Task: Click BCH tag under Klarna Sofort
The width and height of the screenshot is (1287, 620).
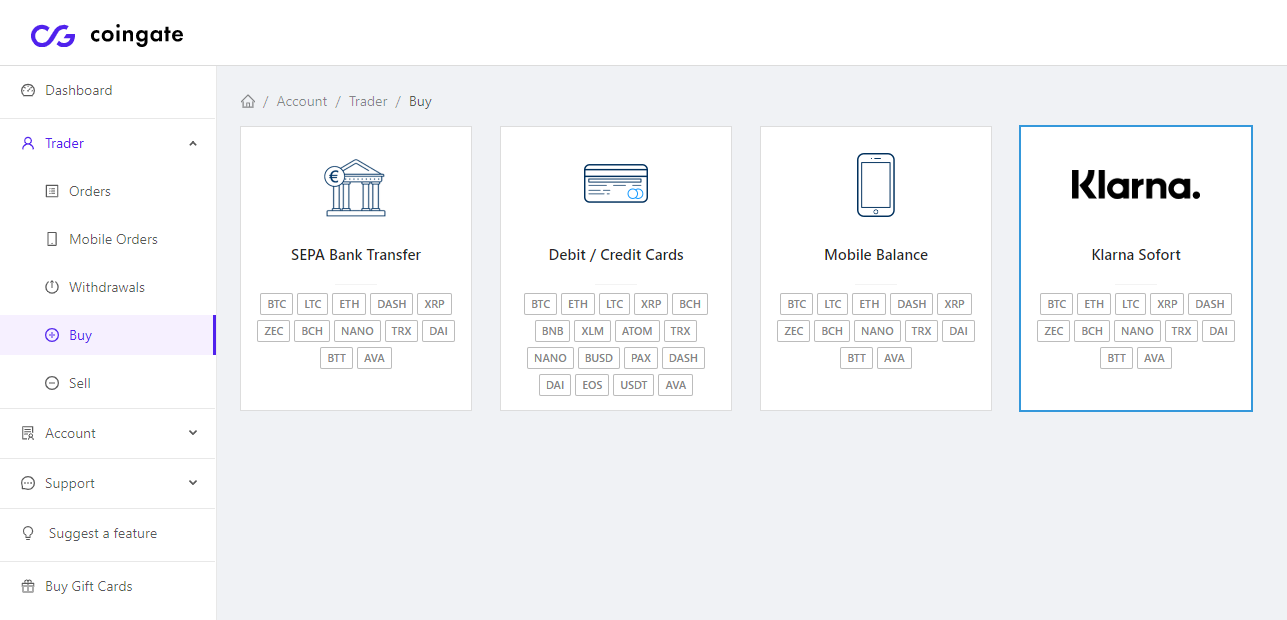Action: pyautogui.click(x=1092, y=331)
